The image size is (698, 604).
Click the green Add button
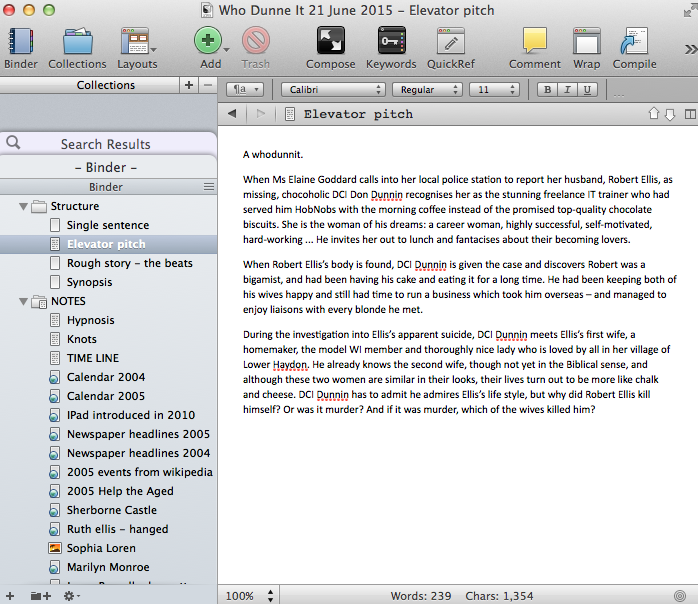point(207,41)
